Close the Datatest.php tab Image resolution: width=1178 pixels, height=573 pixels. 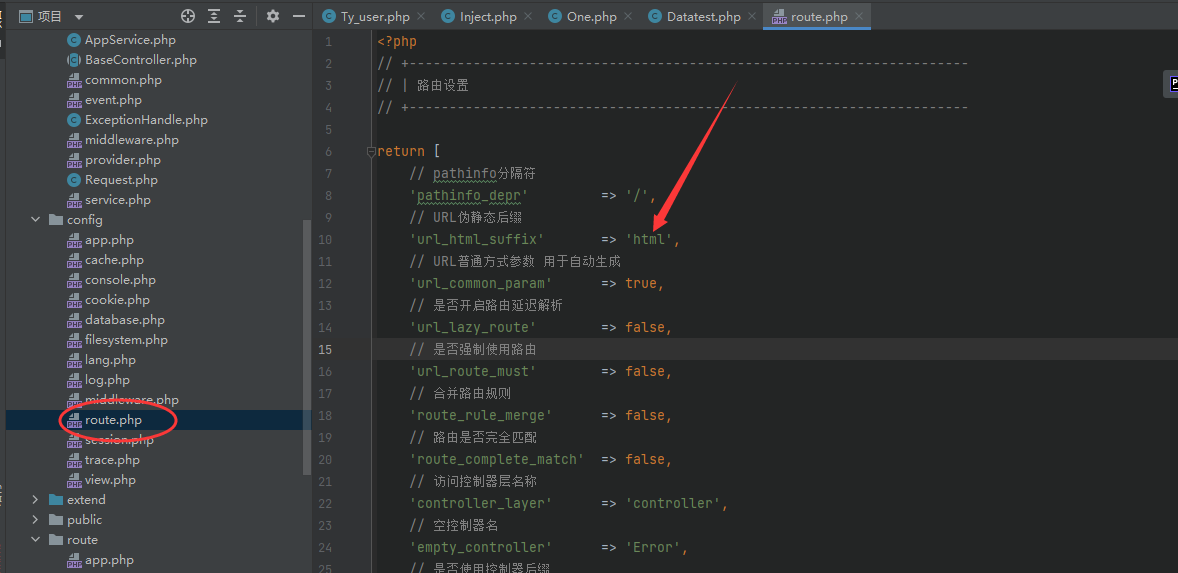coord(752,17)
